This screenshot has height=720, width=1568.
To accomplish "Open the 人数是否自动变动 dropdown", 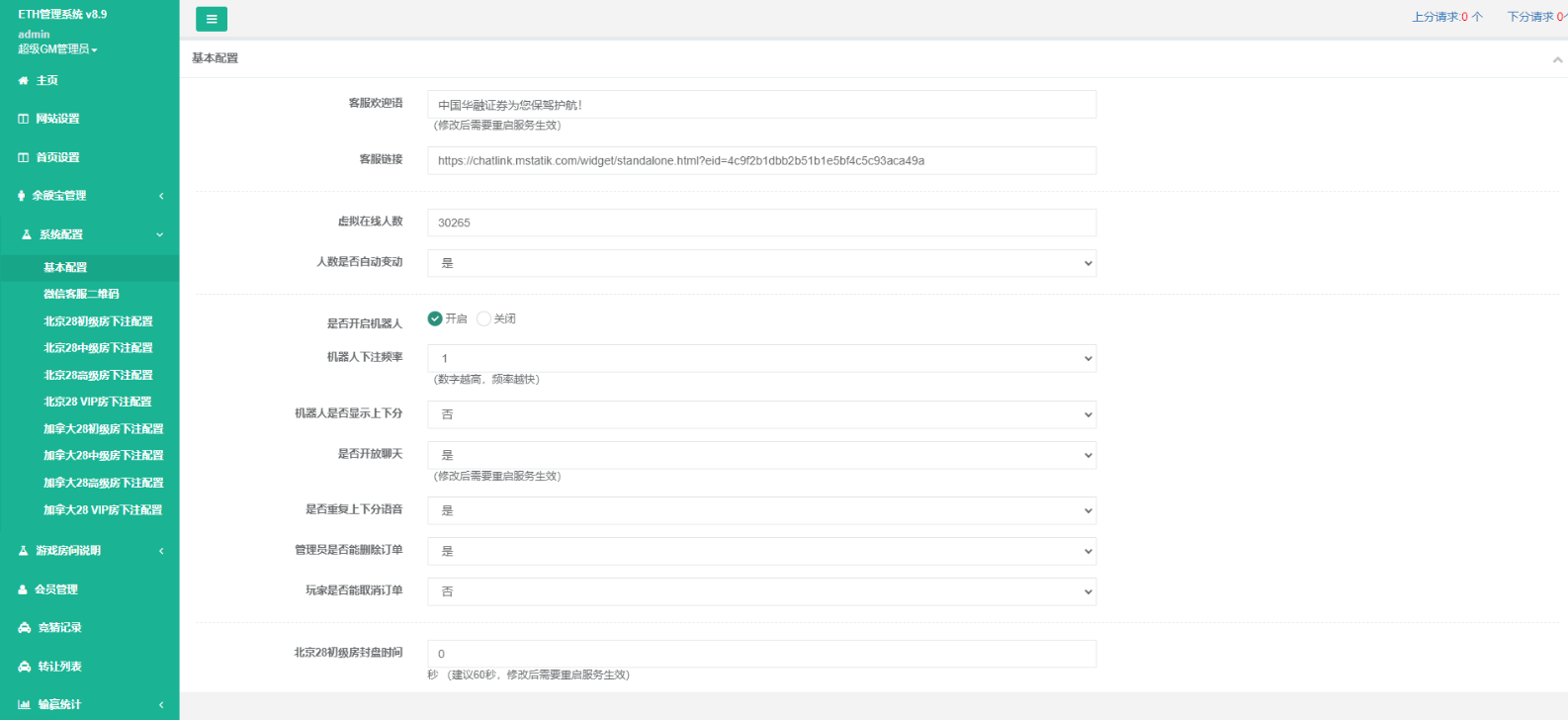I will click(x=760, y=263).
